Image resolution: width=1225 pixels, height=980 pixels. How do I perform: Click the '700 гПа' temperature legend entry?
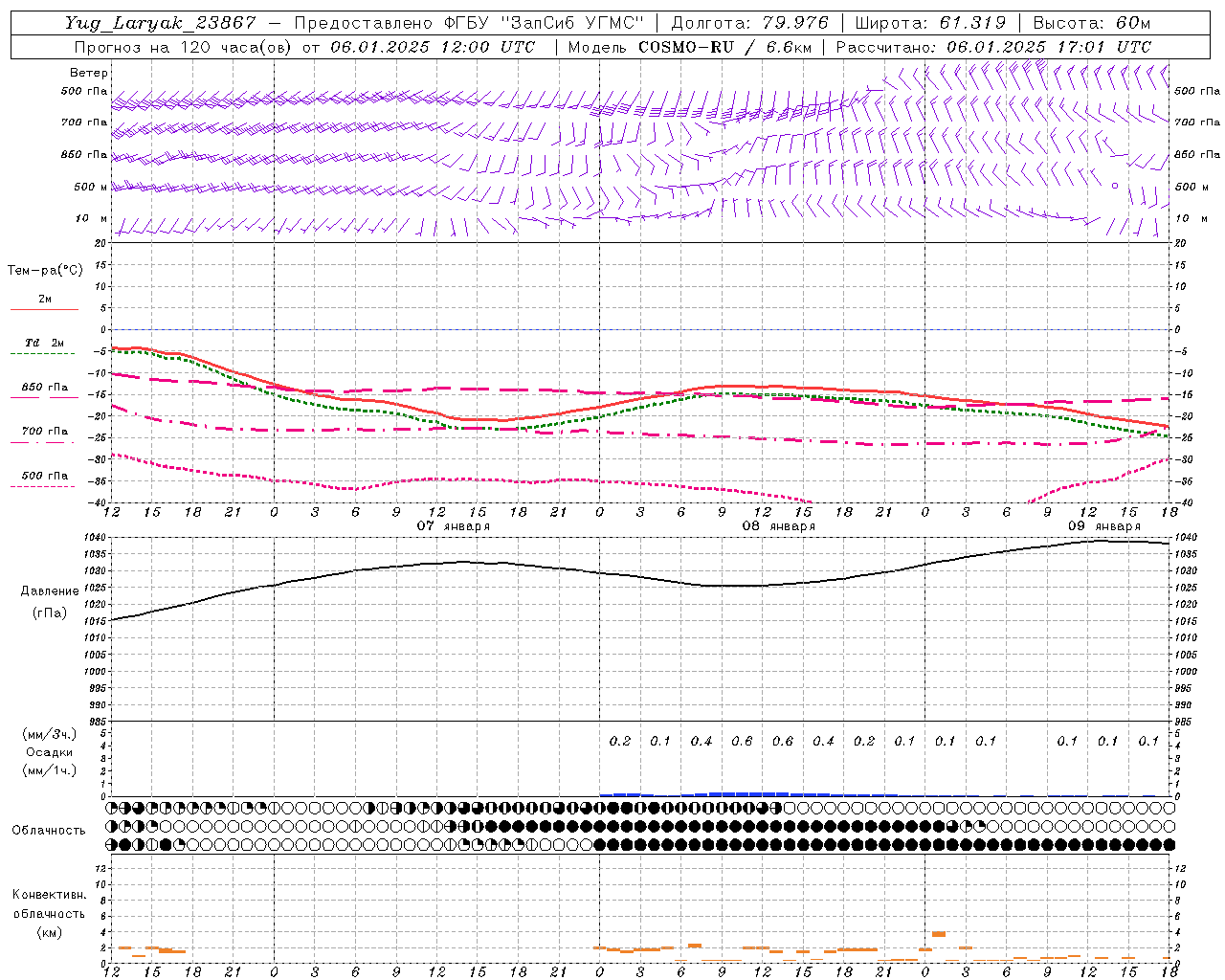[45, 432]
